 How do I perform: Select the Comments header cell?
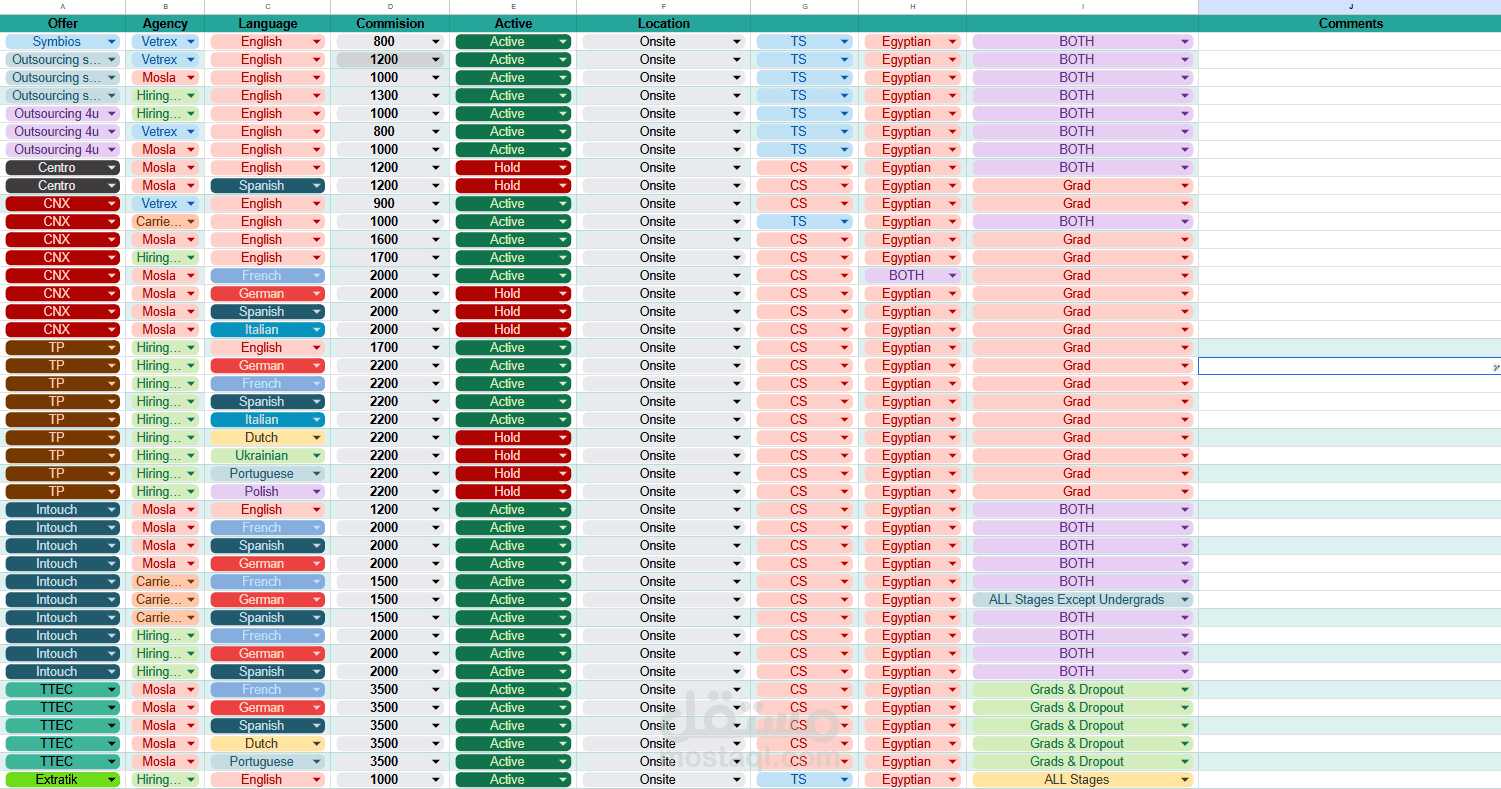tap(1350, 23)
